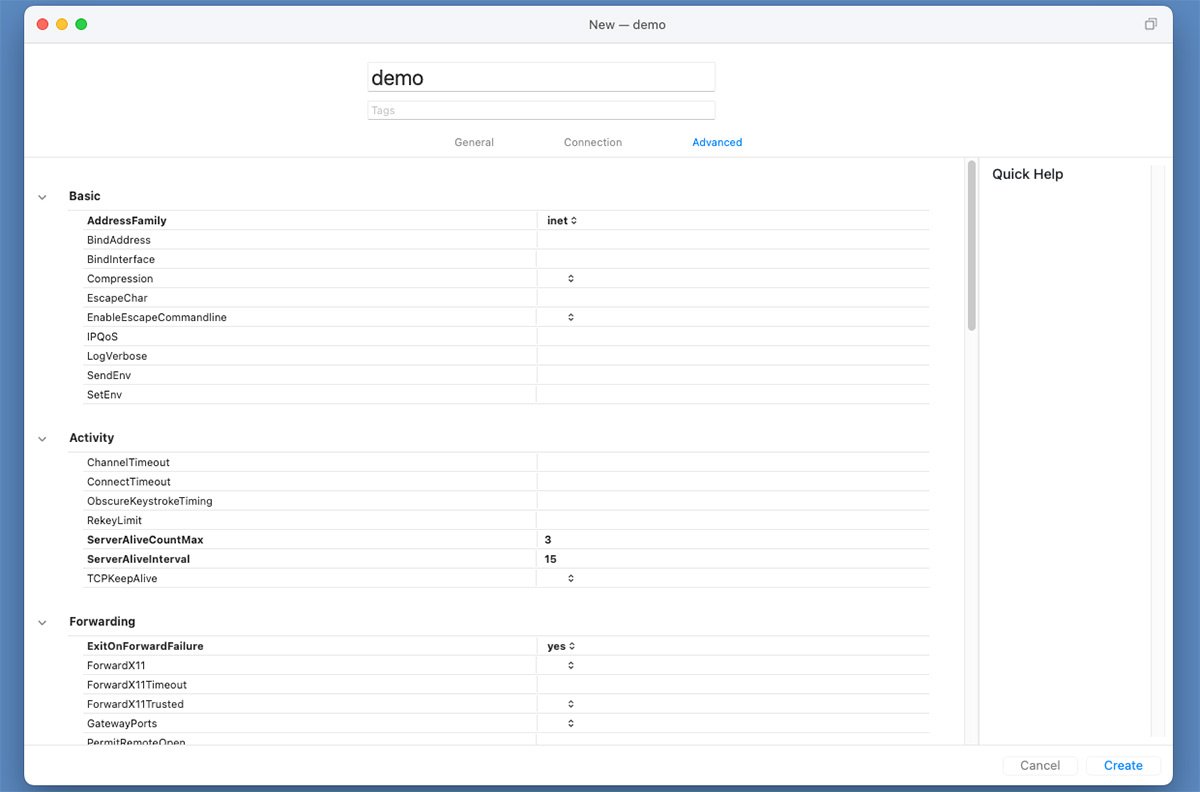Screen dimensions: 1200x792
Task: Open the ExitOnForwardFailure yes dropdown
Action: point(562,647)
